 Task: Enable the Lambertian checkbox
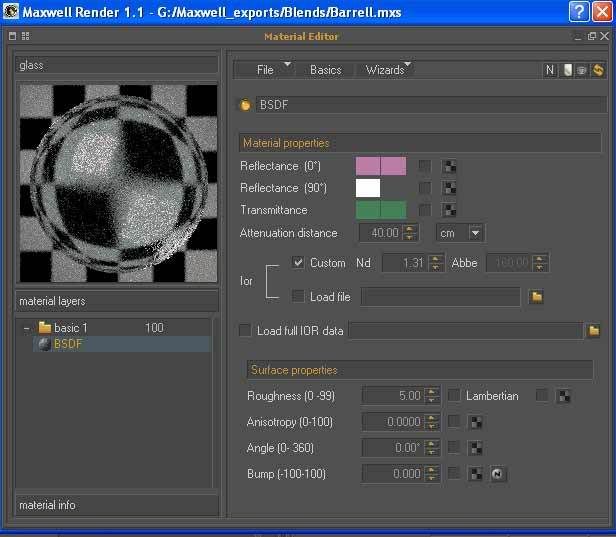pos(454,396)
